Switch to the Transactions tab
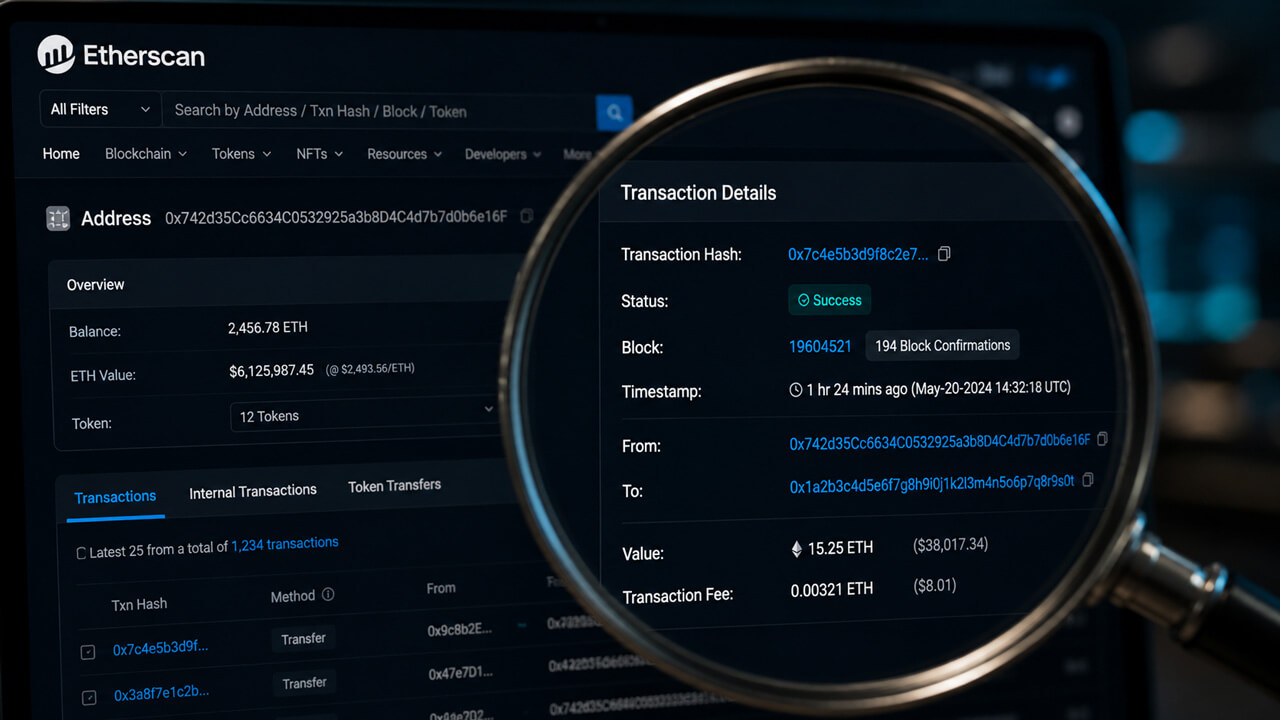The height and width of the screenshot is (720, 1280). [x=115, y=497]
